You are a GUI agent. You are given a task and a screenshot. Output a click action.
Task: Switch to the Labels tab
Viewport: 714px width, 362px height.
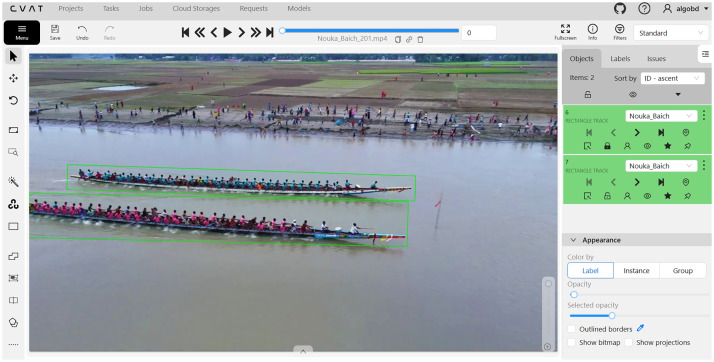[620, 58]
